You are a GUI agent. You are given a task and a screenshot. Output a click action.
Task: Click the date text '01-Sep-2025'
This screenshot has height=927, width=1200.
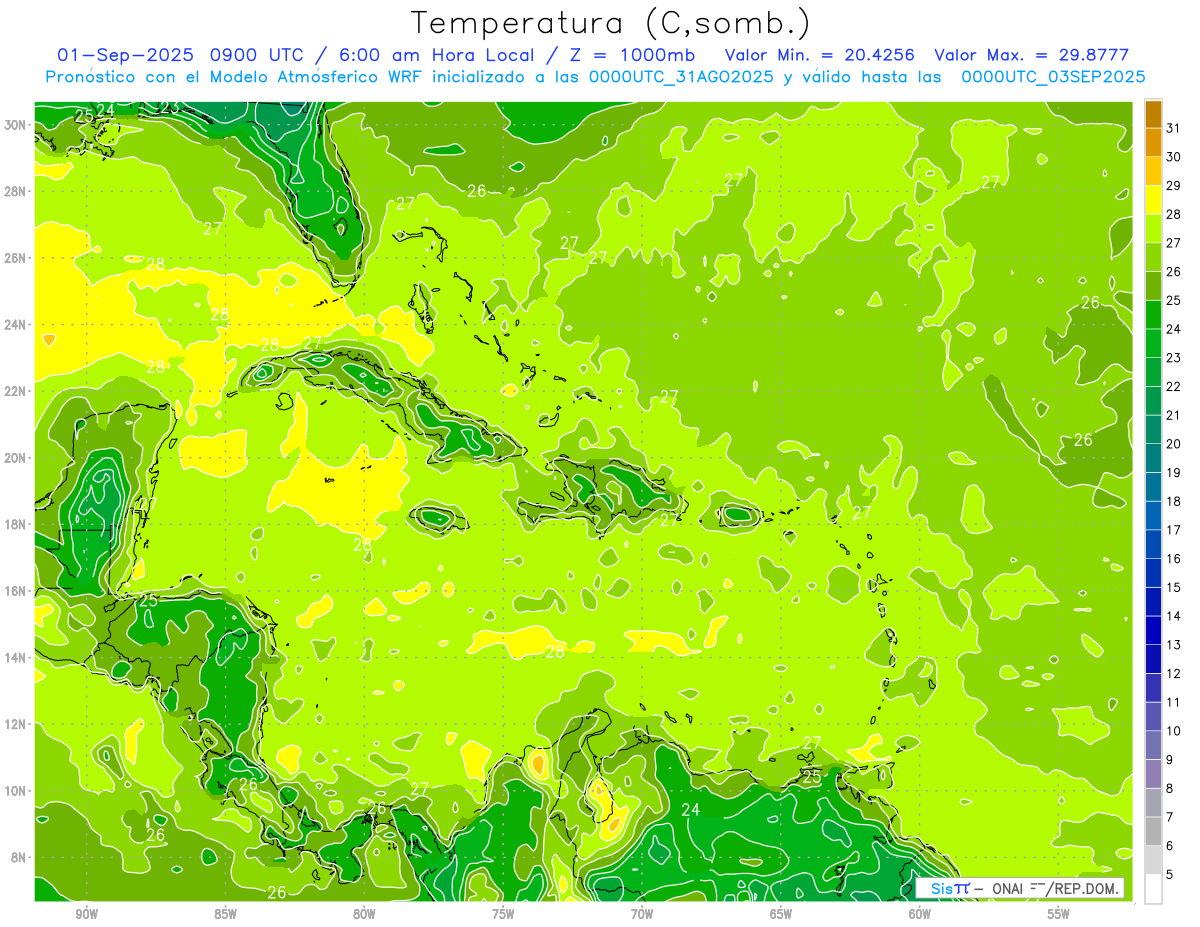(127, 55)
